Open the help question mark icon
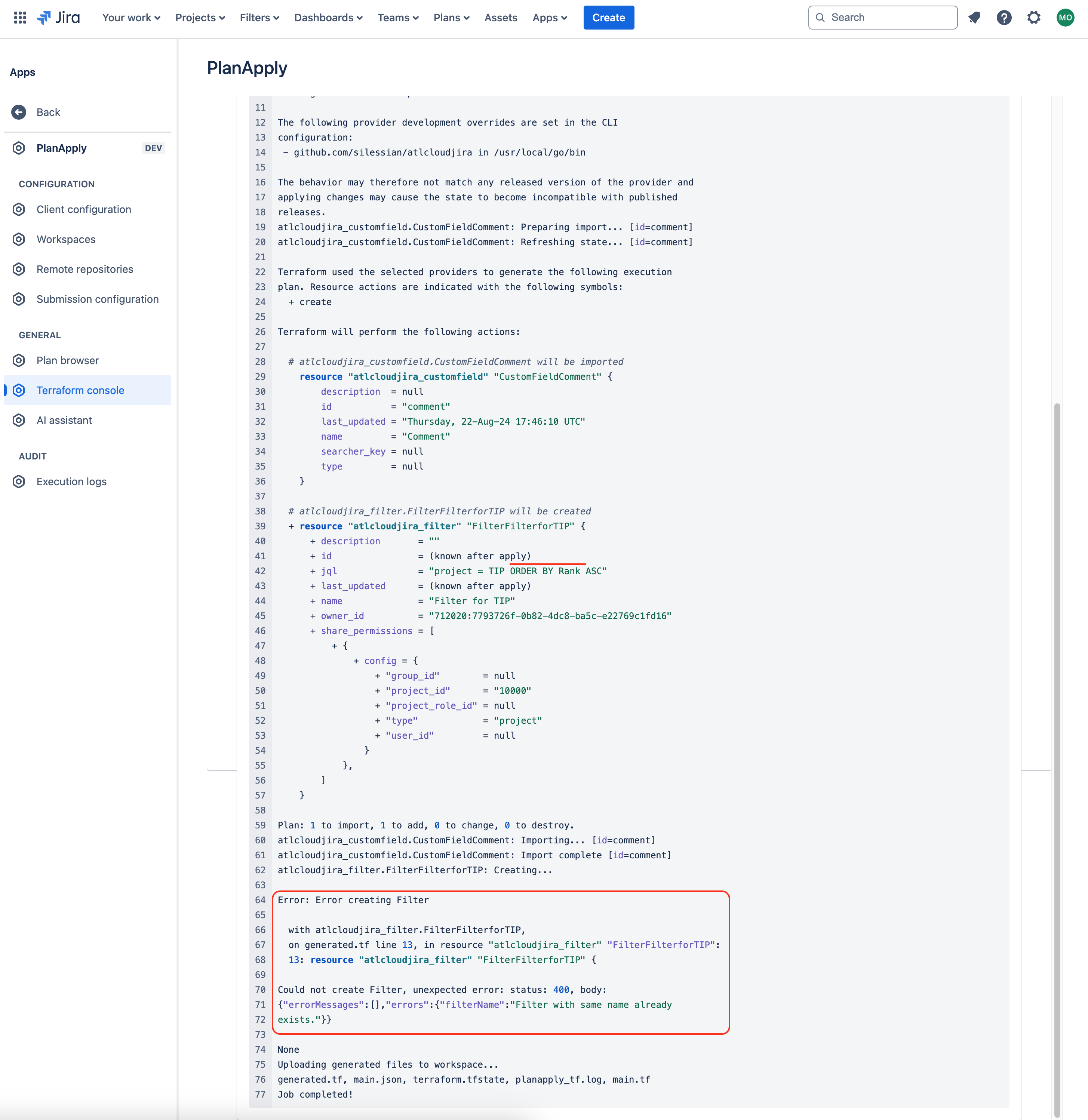 coord(1004,18)
